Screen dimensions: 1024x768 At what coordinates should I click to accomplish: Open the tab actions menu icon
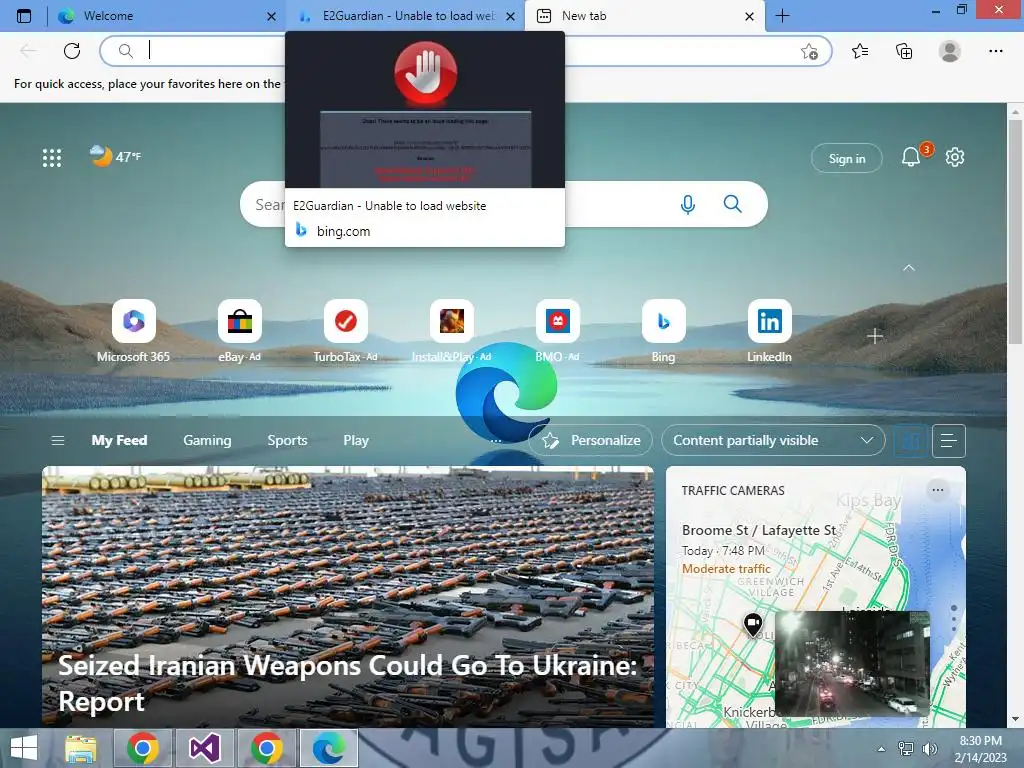[x=24, y=16]
